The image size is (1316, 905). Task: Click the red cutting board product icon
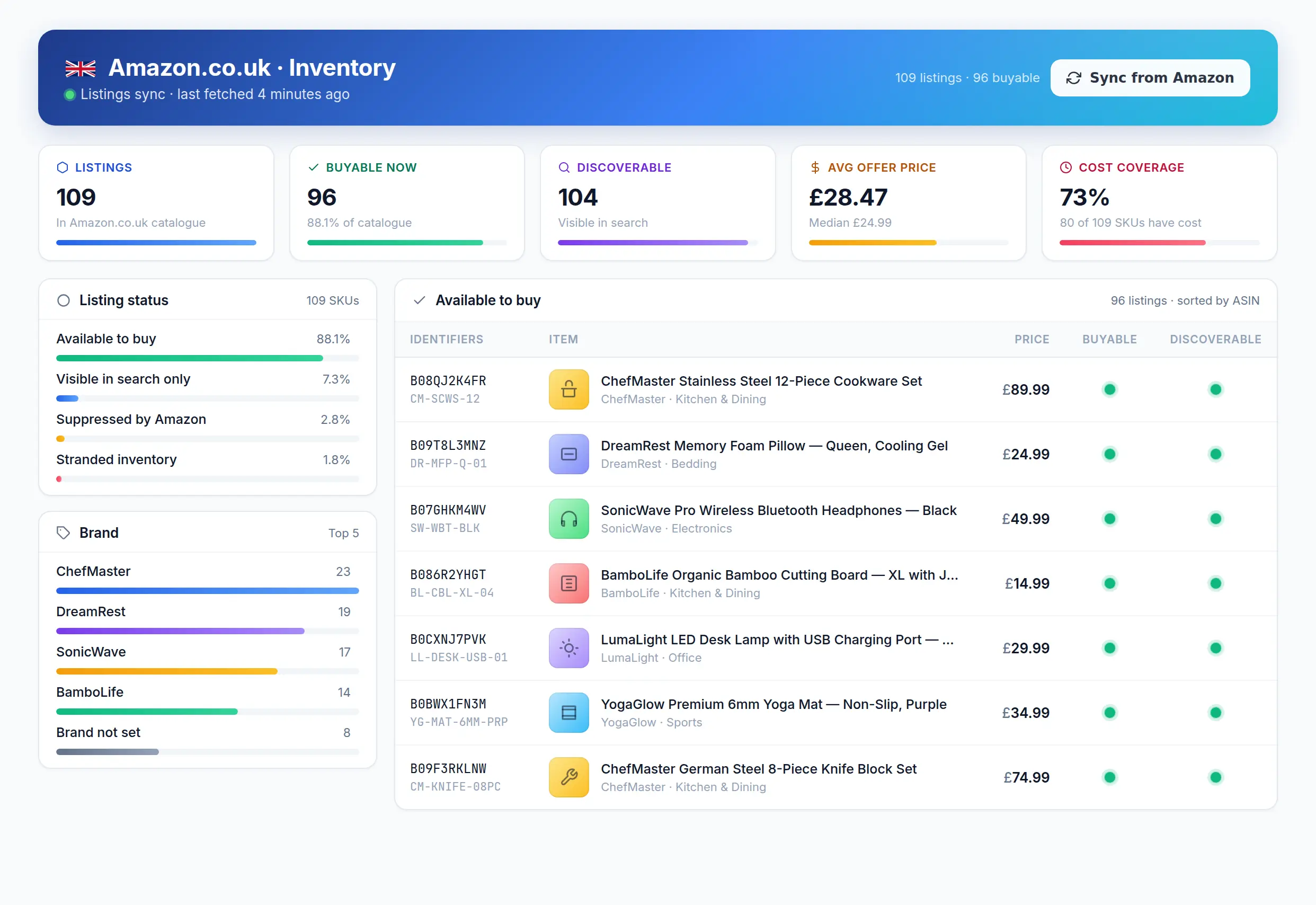click(x=568, y=583)
